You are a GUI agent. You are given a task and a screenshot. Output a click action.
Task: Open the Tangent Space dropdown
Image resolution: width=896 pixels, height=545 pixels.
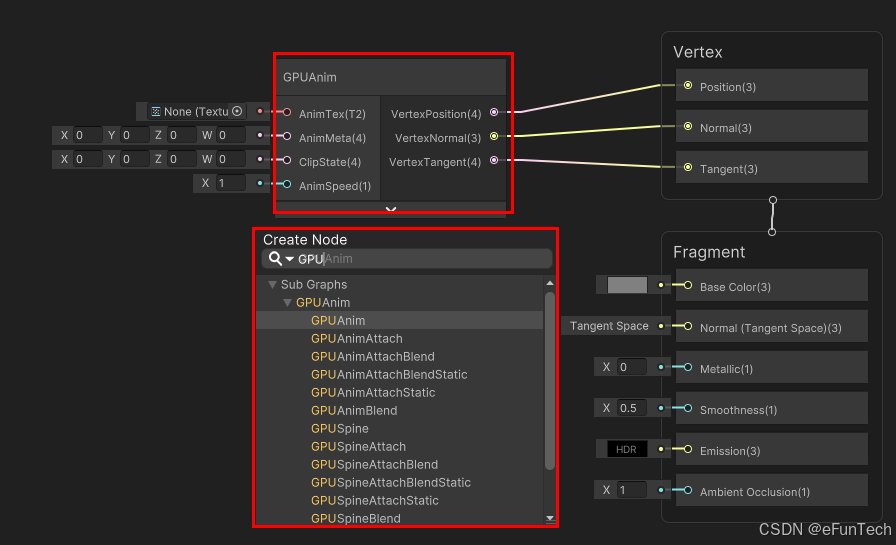(609, 326)
